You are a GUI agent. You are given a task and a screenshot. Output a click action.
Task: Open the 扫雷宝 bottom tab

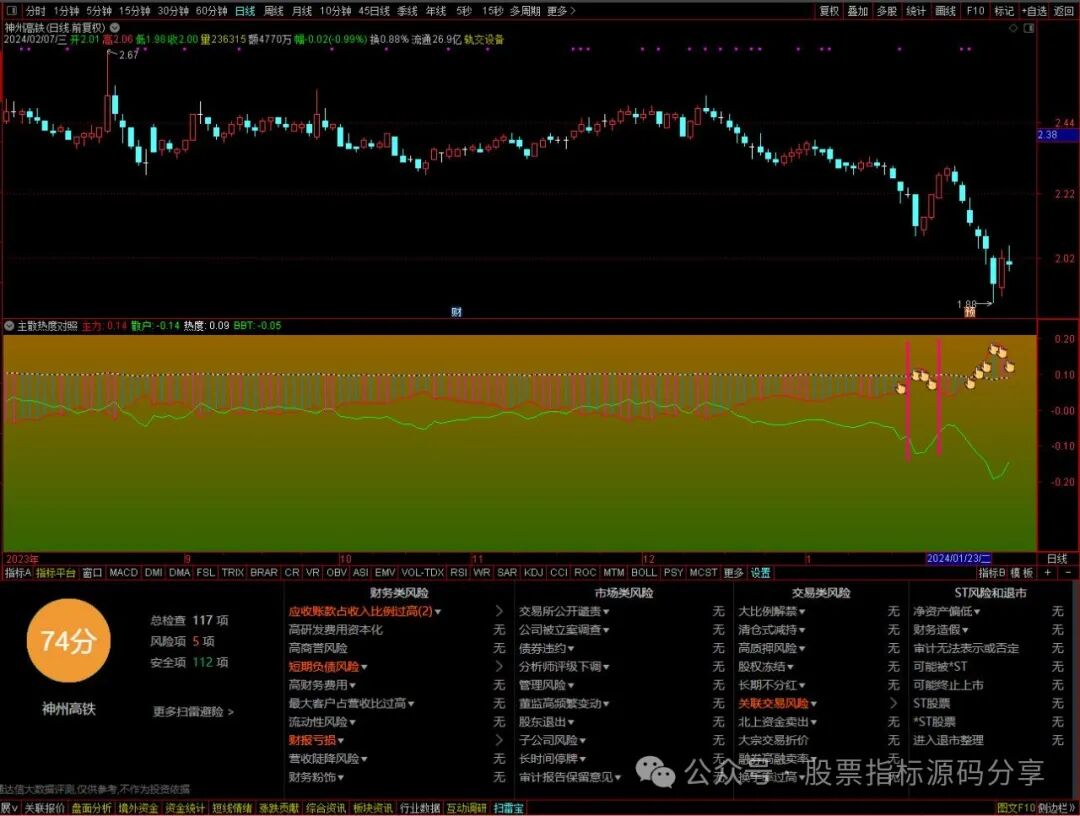pos(508,808)
